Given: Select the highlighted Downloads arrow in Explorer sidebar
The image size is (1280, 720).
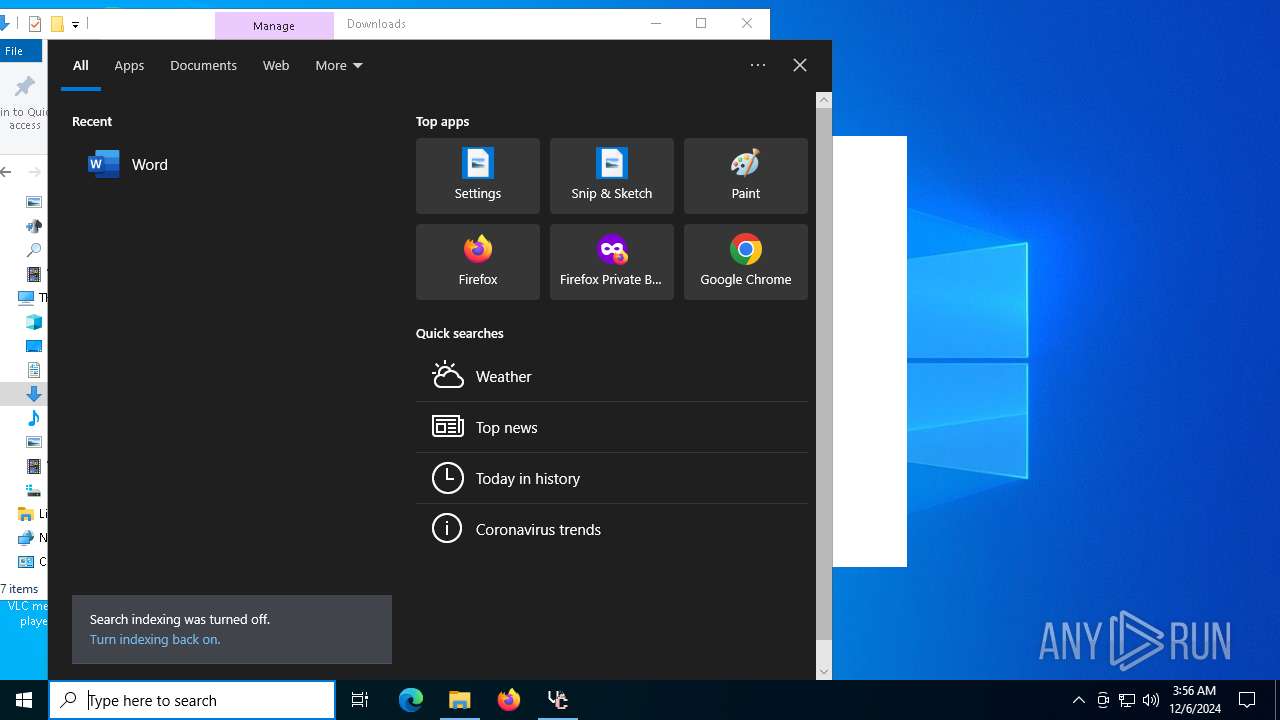Looking at the screenshot, I should (33, 394).
